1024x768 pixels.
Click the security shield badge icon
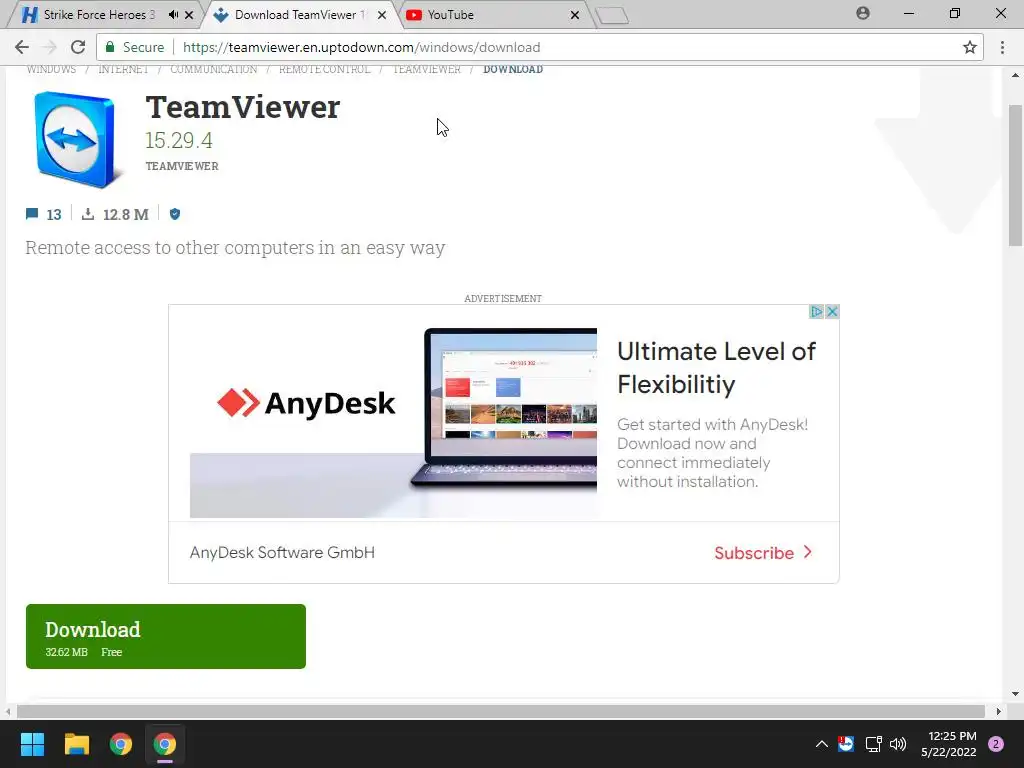[174, 214]
